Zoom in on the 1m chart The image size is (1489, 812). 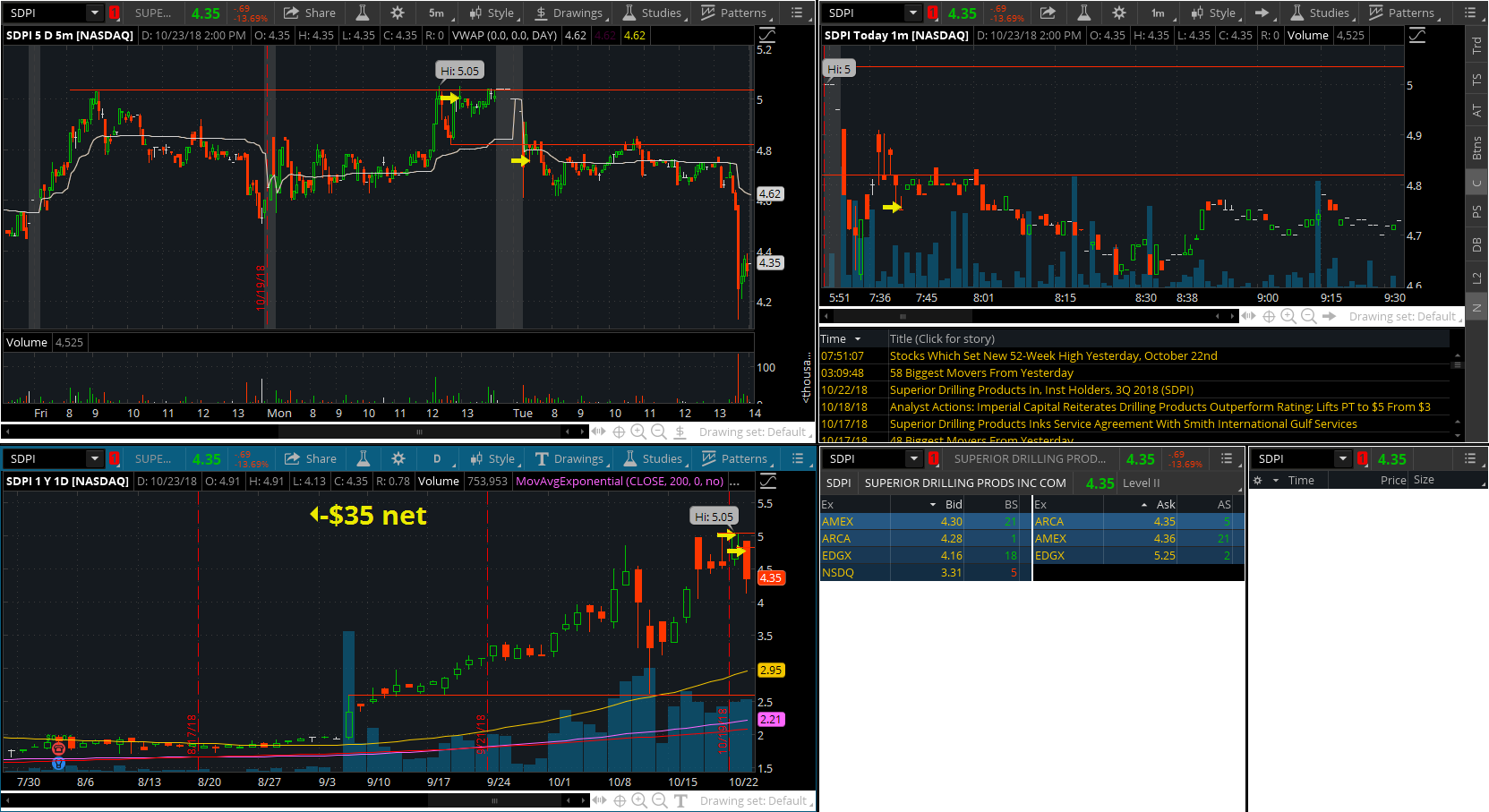pos(1288,316)
